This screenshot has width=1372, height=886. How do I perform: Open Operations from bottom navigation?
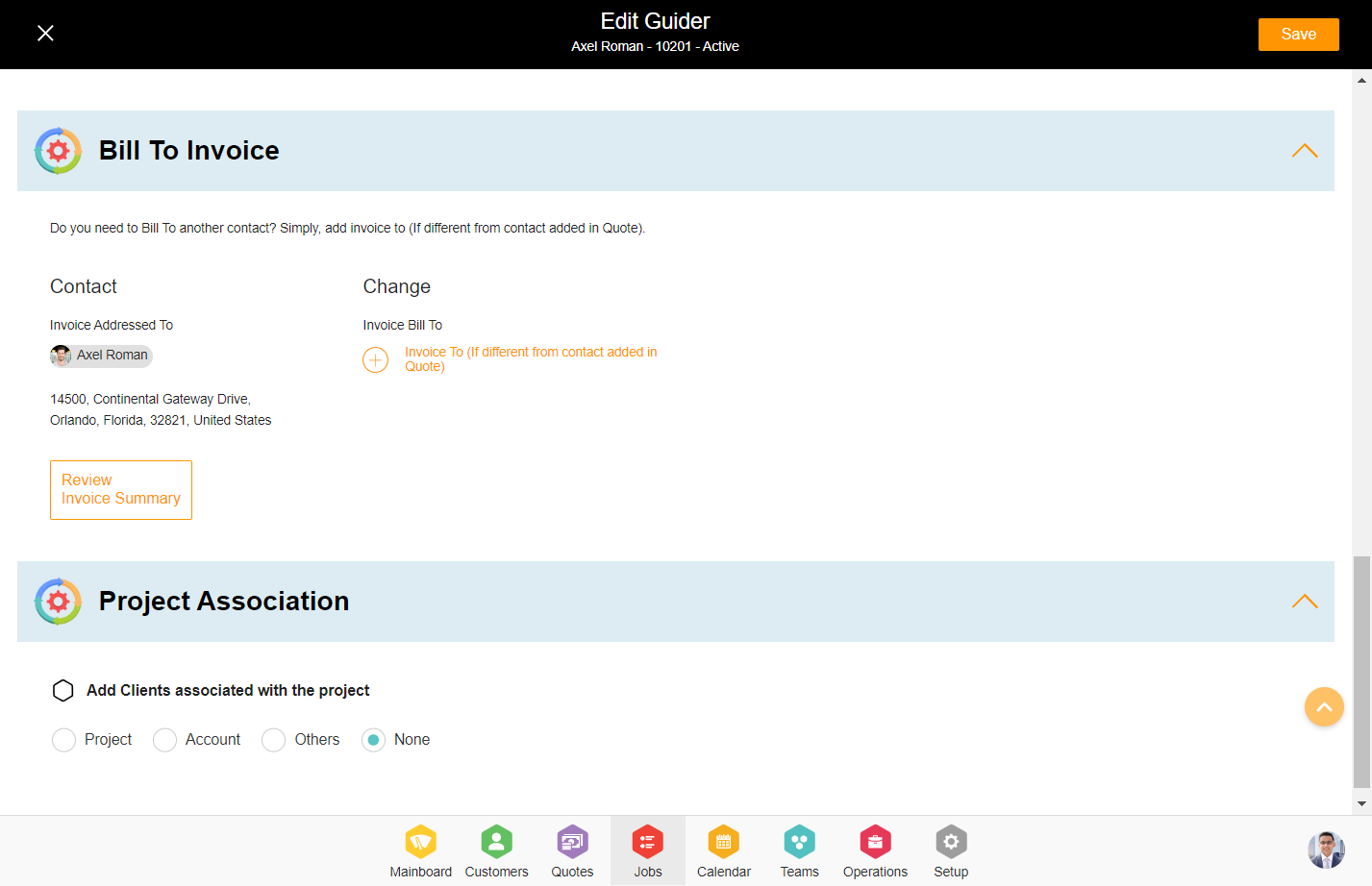coord(875,851)
